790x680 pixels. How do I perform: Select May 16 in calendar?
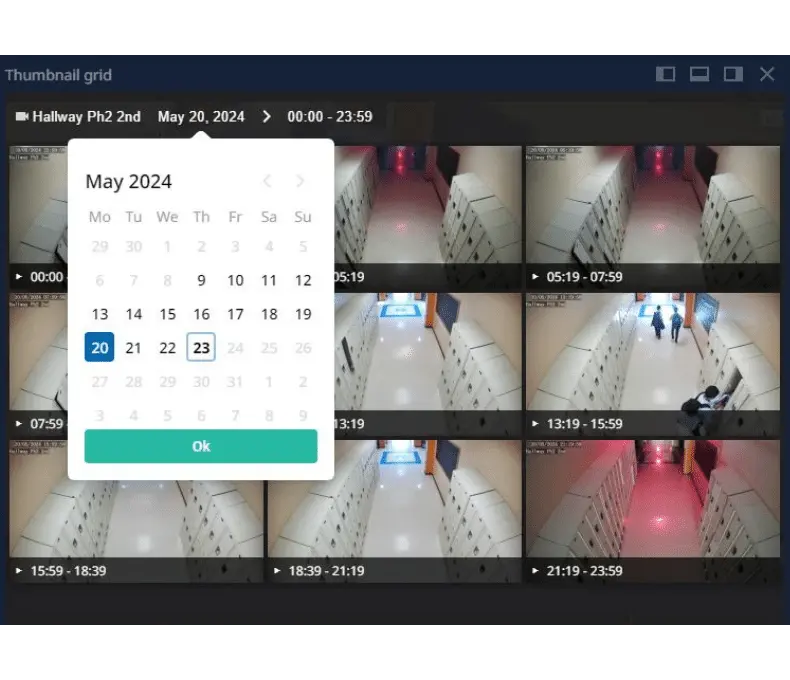coord(201,314)
